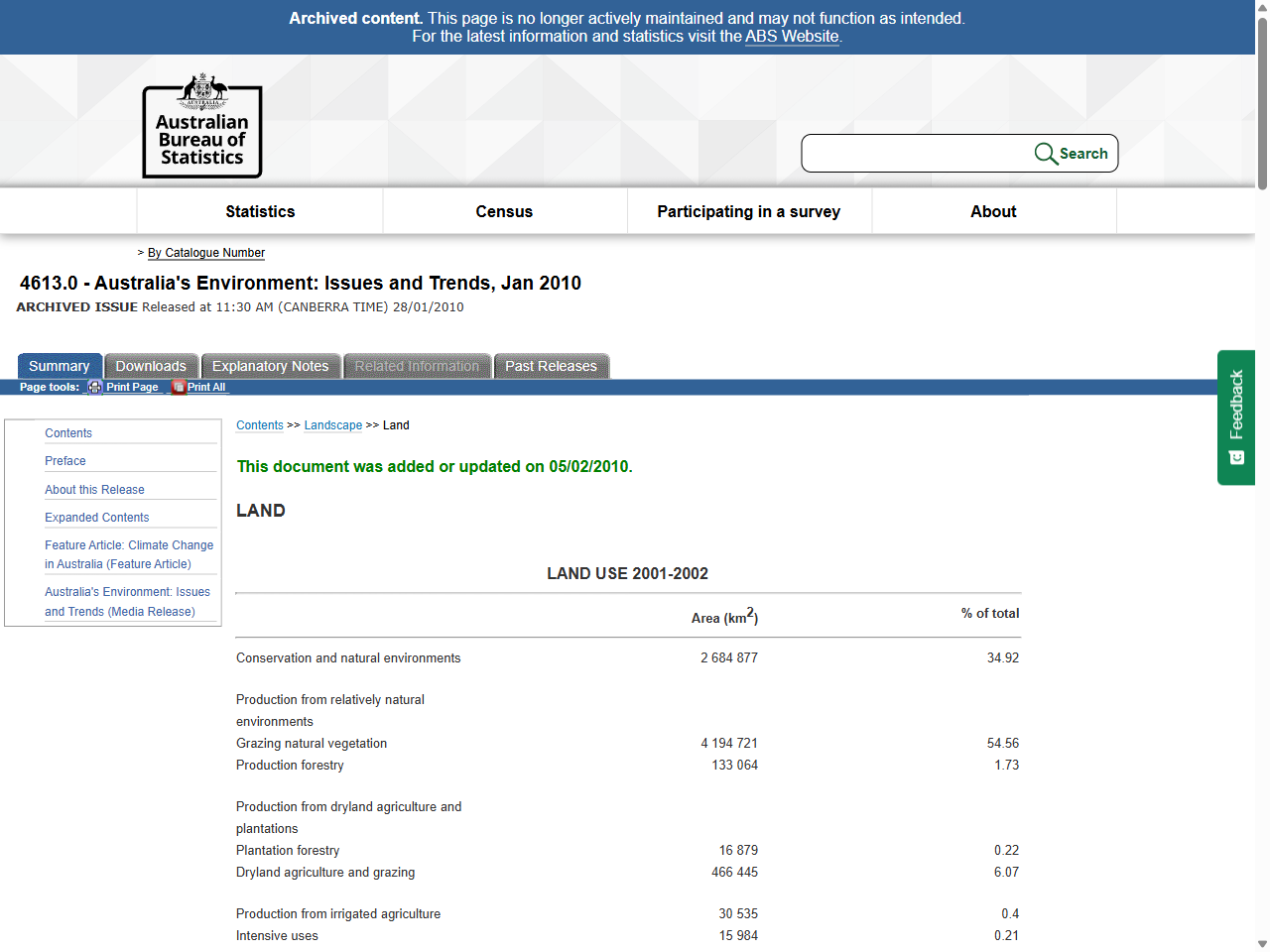
Task: Click the Print All icon
Action: (179, 387)
